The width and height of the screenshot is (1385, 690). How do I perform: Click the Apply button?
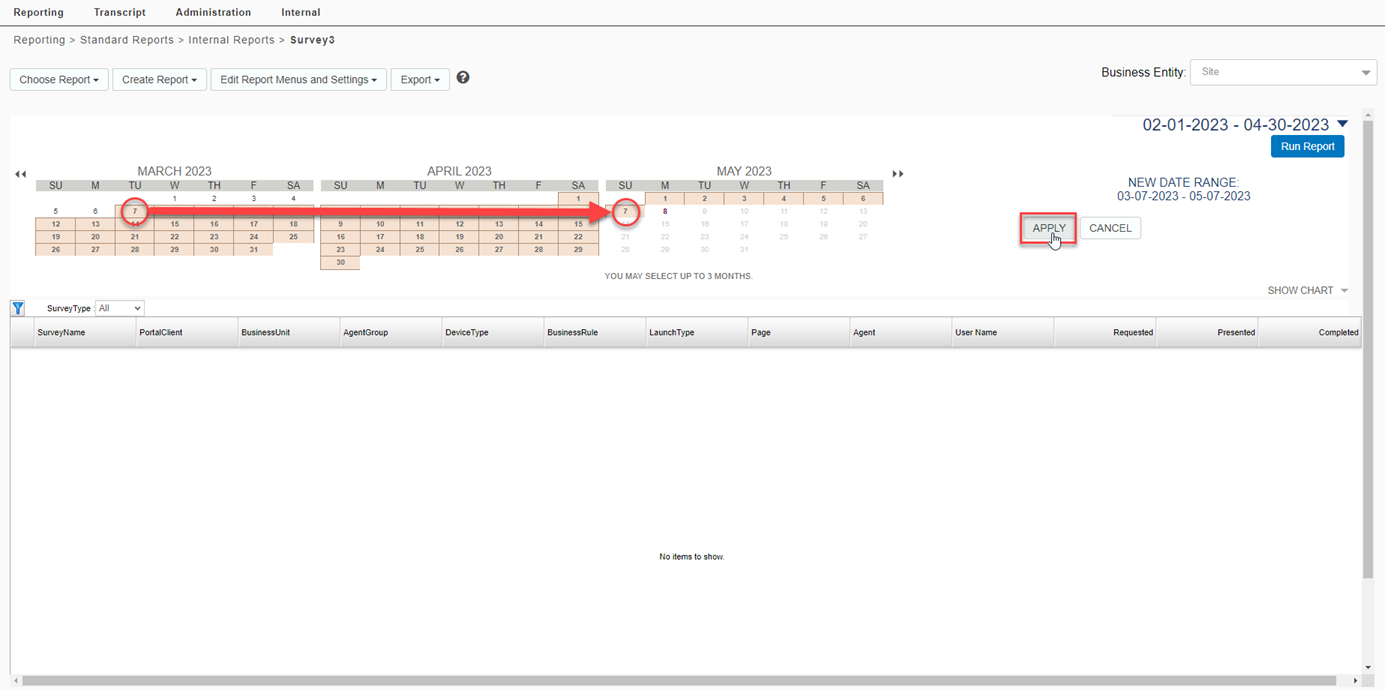click(x=1048, y=228)
